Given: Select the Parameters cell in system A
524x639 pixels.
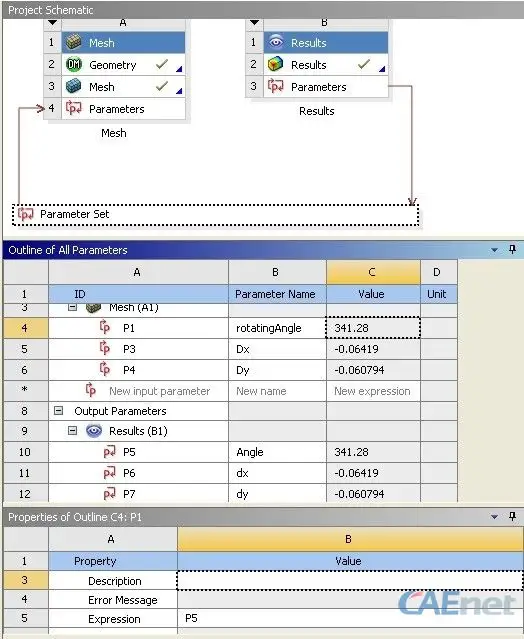Looking at the screenshot, I should [123, 108].
